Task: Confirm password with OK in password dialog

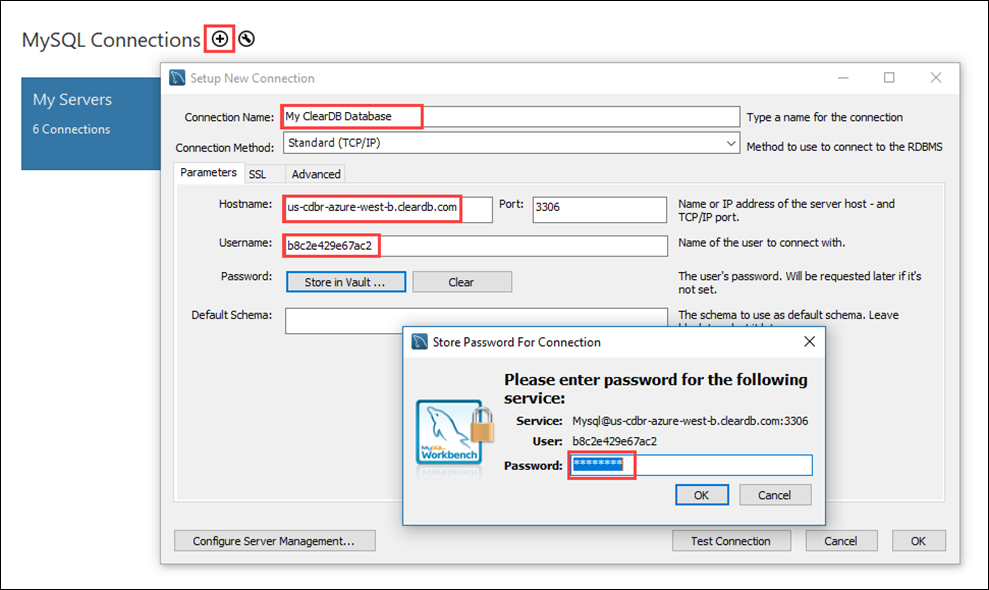Action: point(701,495)
